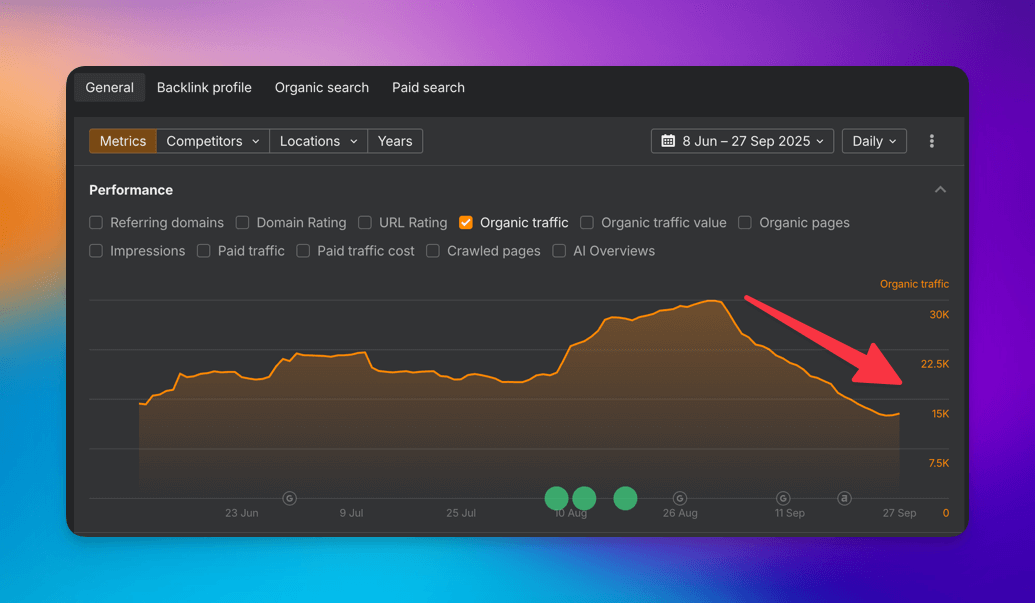Collapse the Performance section chevron
Viewport: 1035px width, 603px height.
coord(940,190)
